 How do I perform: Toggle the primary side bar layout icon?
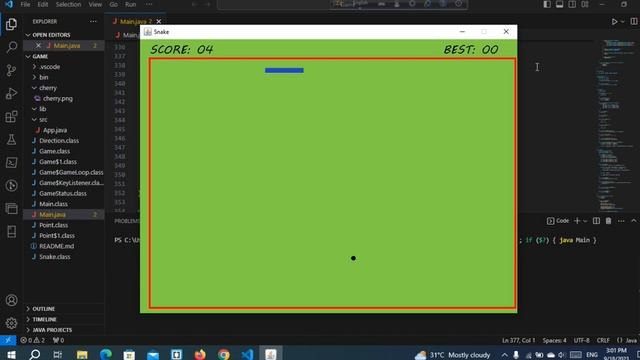547,4
